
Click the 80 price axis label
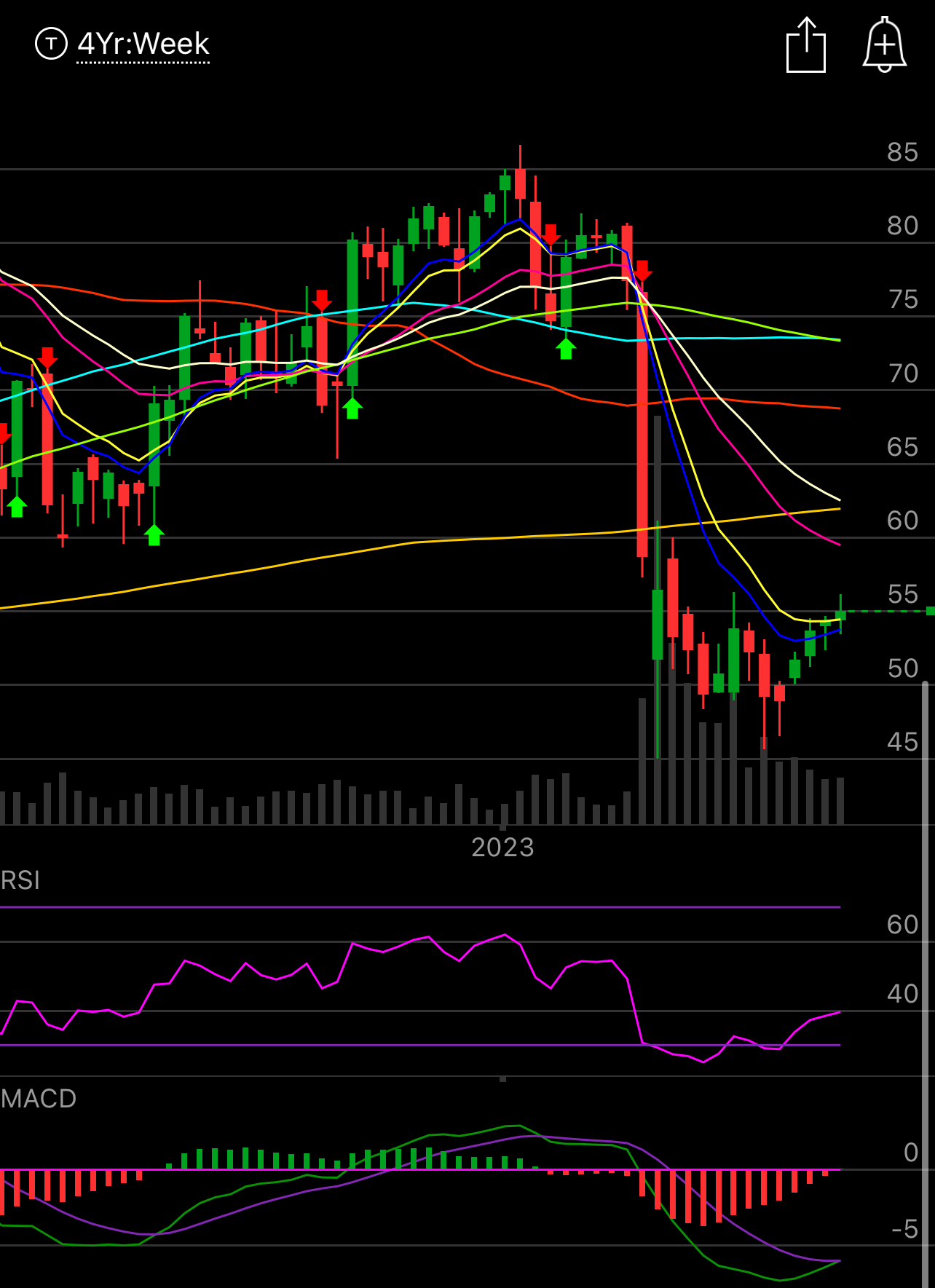pyautogui.click(x=902, y=226)
